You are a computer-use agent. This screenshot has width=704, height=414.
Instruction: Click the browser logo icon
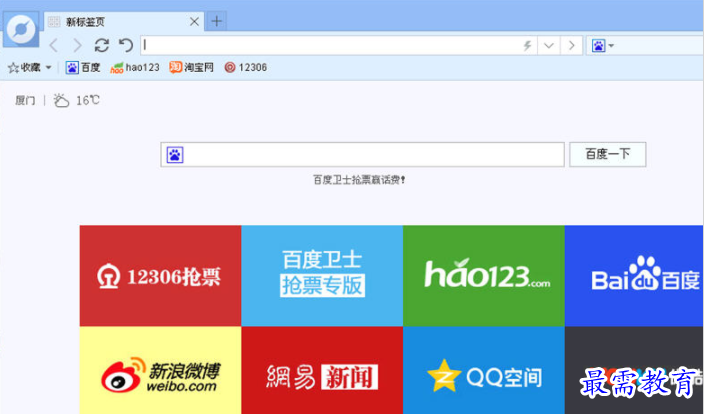pyautogui.click(x=21, y=30)
